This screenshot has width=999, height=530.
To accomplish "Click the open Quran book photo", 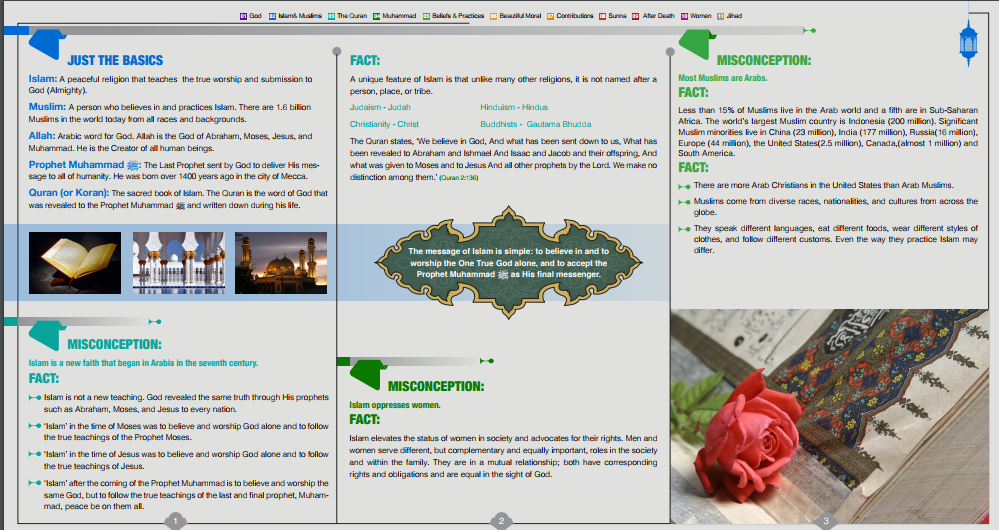I will click(75, 262).
